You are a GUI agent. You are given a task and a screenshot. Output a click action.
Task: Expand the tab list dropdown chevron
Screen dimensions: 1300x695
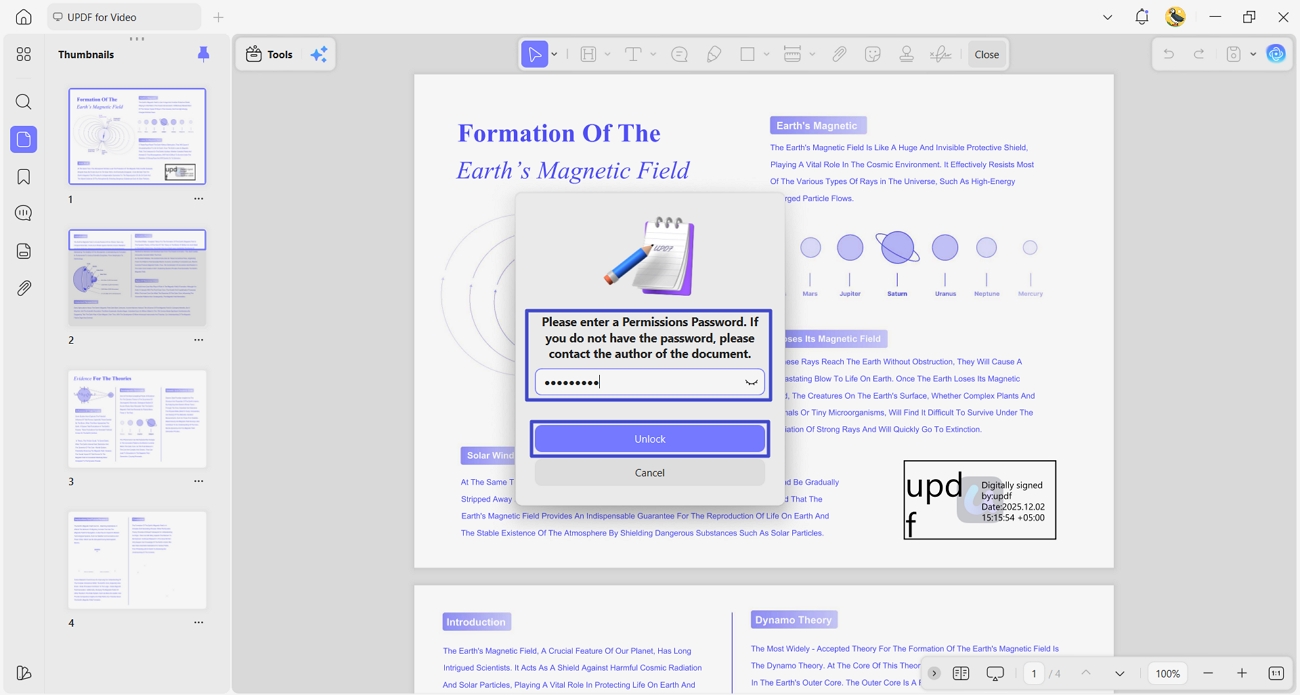[x=1107, y=17]
